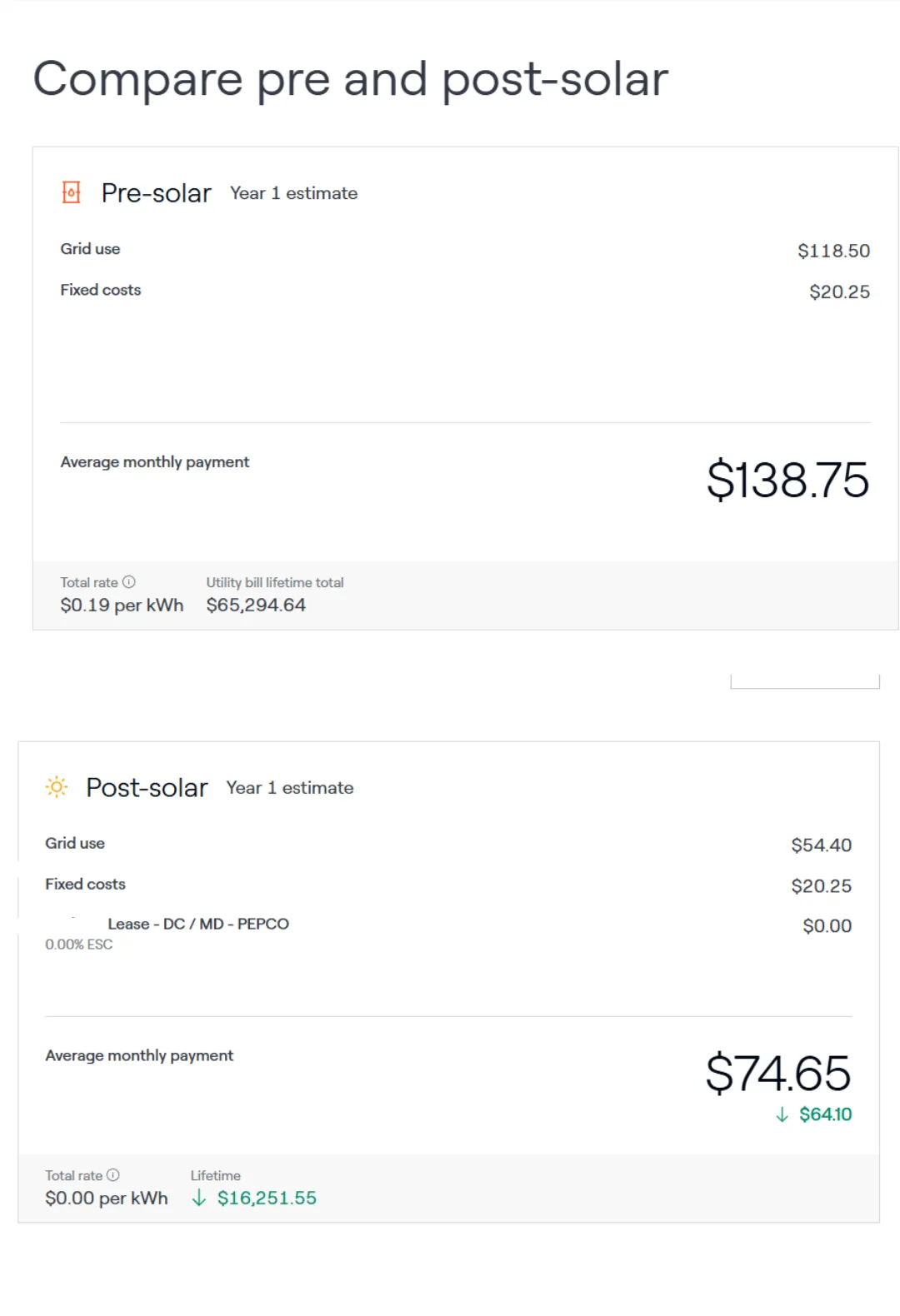Image resolution: width=900 pixels, height=1316 pixels.
Task: Click the 0.00% ESC label
Action: pyautogui.click(x=78, y=945)
